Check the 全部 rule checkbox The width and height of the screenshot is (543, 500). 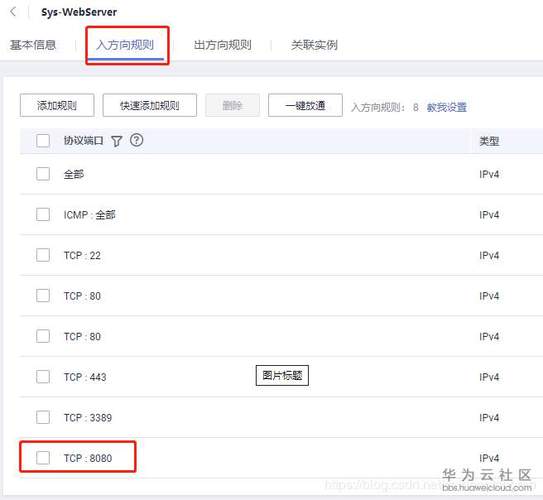[43, 174]
